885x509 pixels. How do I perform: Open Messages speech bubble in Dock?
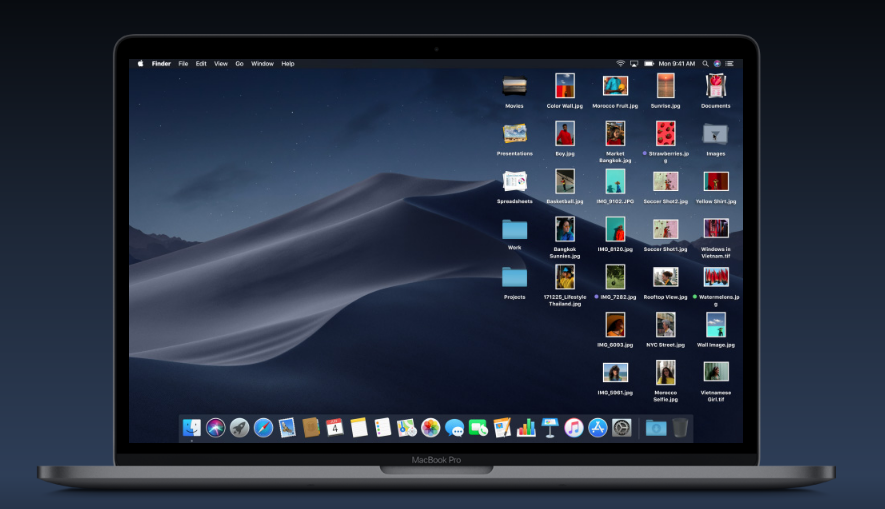tap(454, 428)
